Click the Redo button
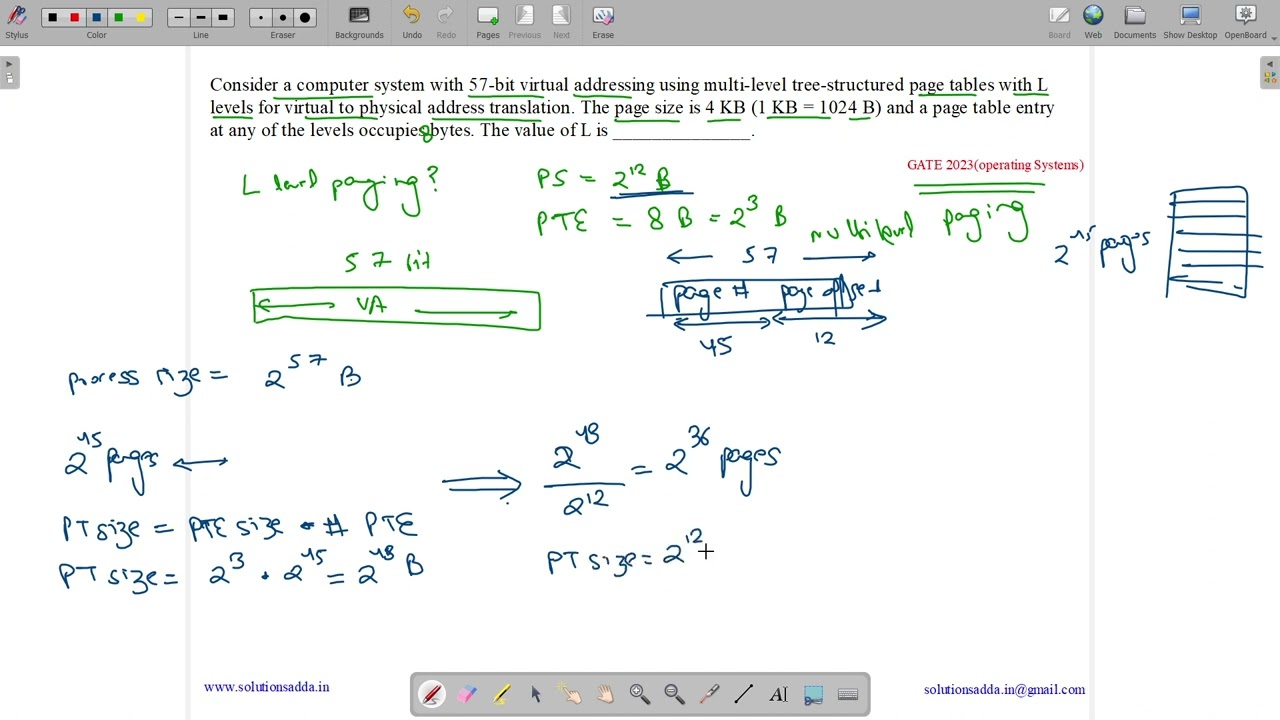 446,22
